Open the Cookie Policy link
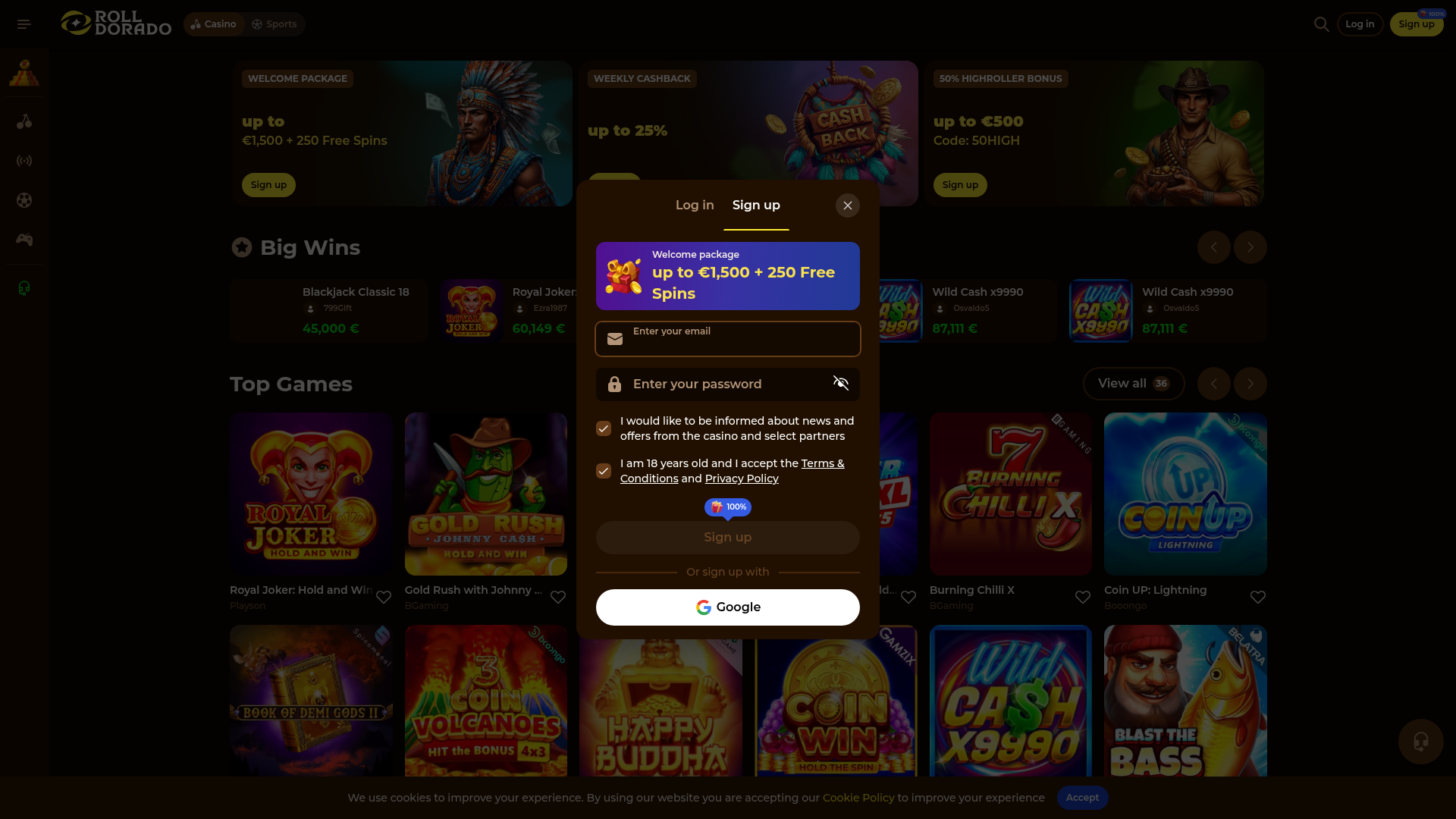This screenshot has width=1456, height=819. pos(858,798)
